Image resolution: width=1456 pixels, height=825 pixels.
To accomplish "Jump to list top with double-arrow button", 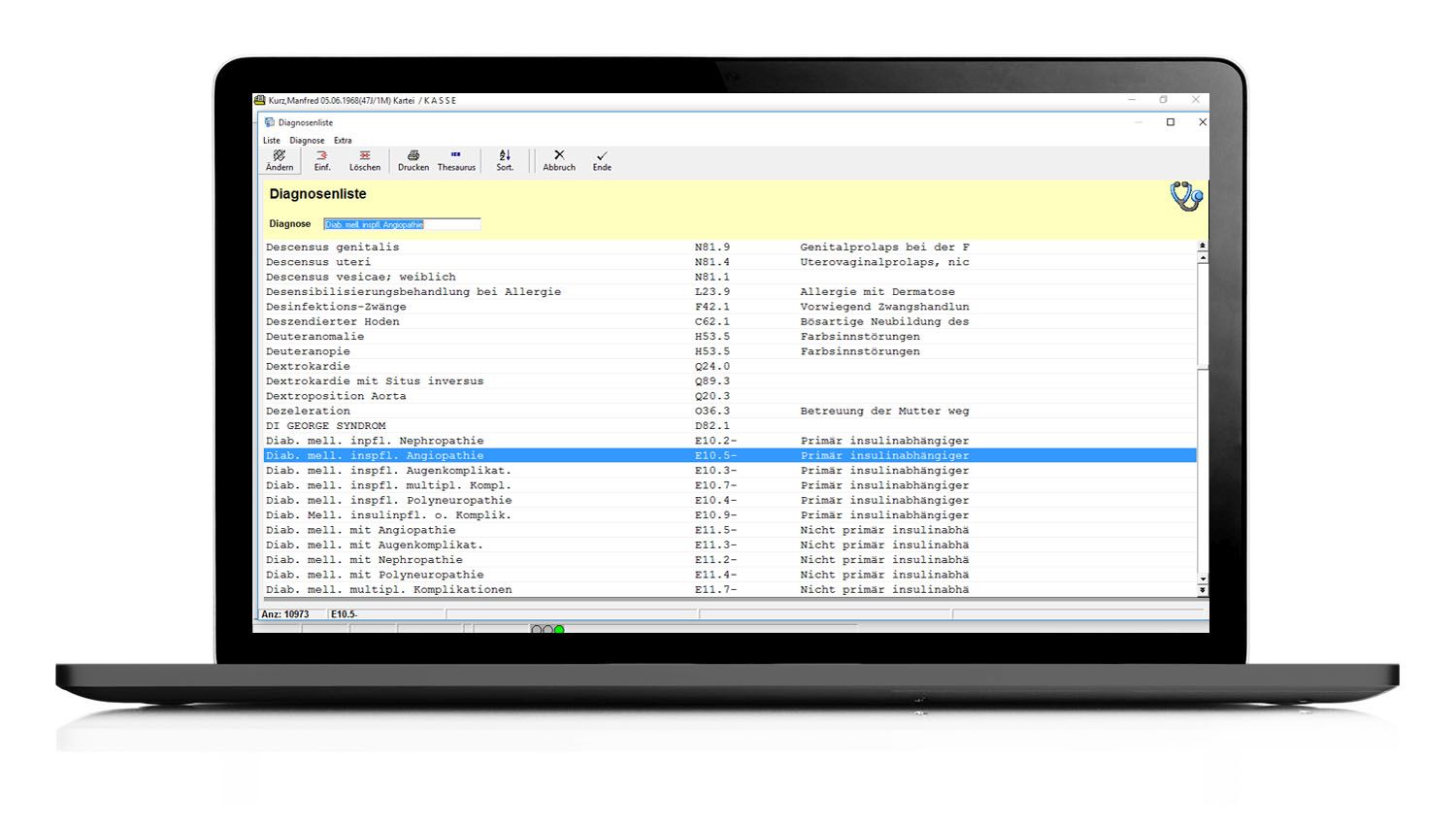I will (x=1203, y=247).
